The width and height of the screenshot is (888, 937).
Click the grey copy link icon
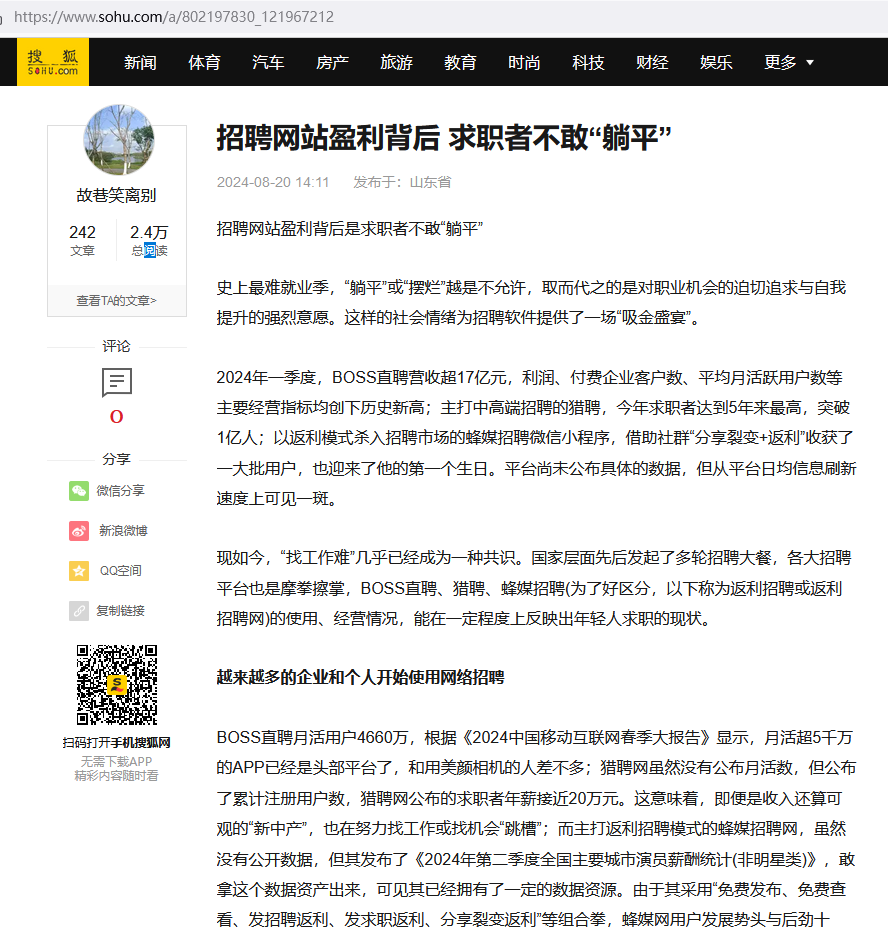79,611
